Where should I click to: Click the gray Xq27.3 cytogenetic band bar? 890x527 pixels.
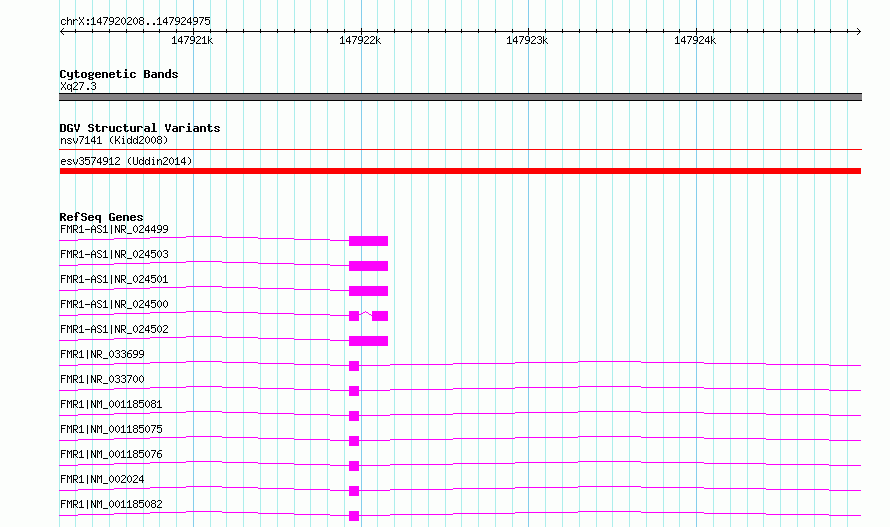(x=460, y=97)
